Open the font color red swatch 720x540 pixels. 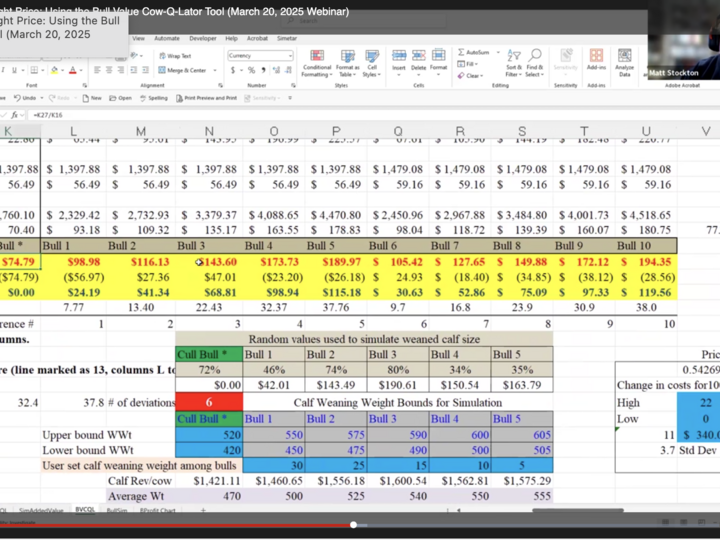[x=73, y=70]
